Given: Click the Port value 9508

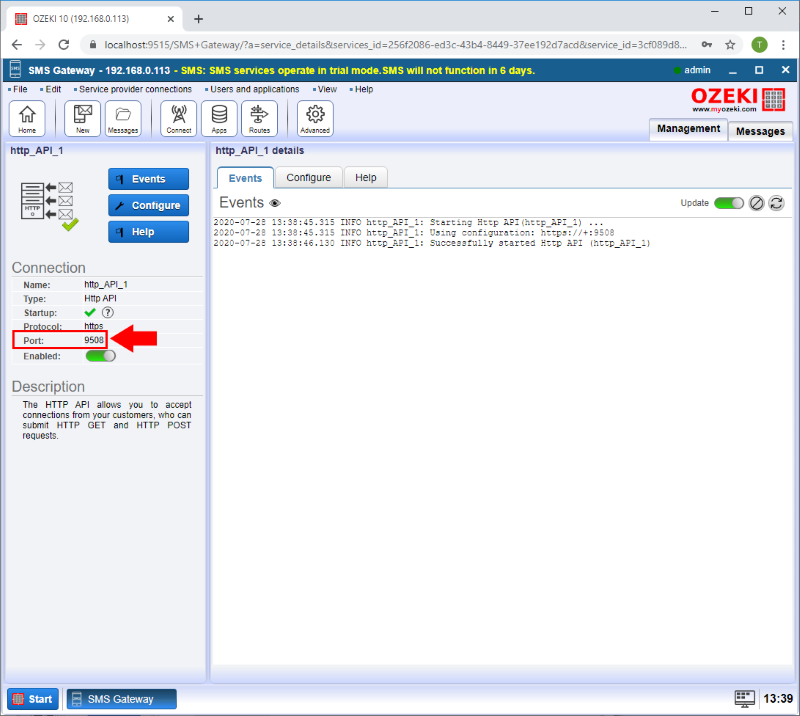Looking at the screenshot, I should 94,340.
